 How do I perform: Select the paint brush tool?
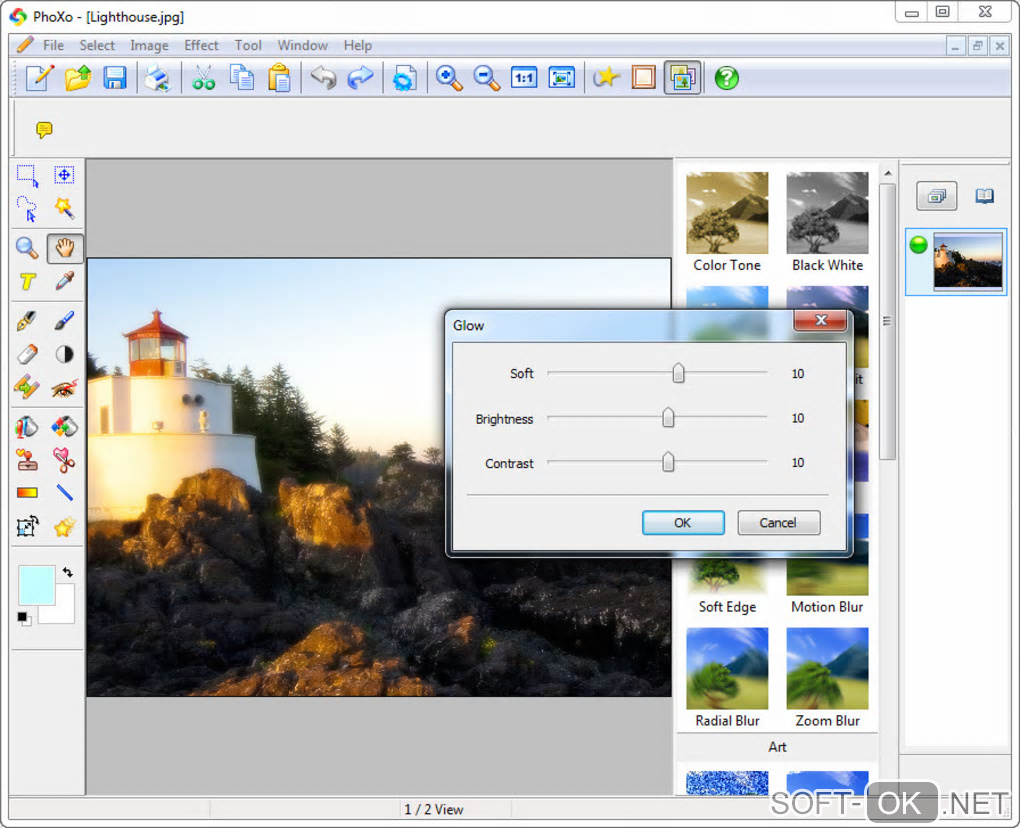click(x=64, y=321)
